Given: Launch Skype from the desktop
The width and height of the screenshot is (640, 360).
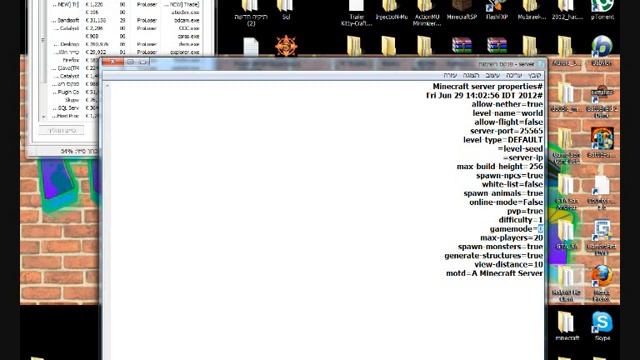Looking at the screenshot, I should tap(602, 326).
